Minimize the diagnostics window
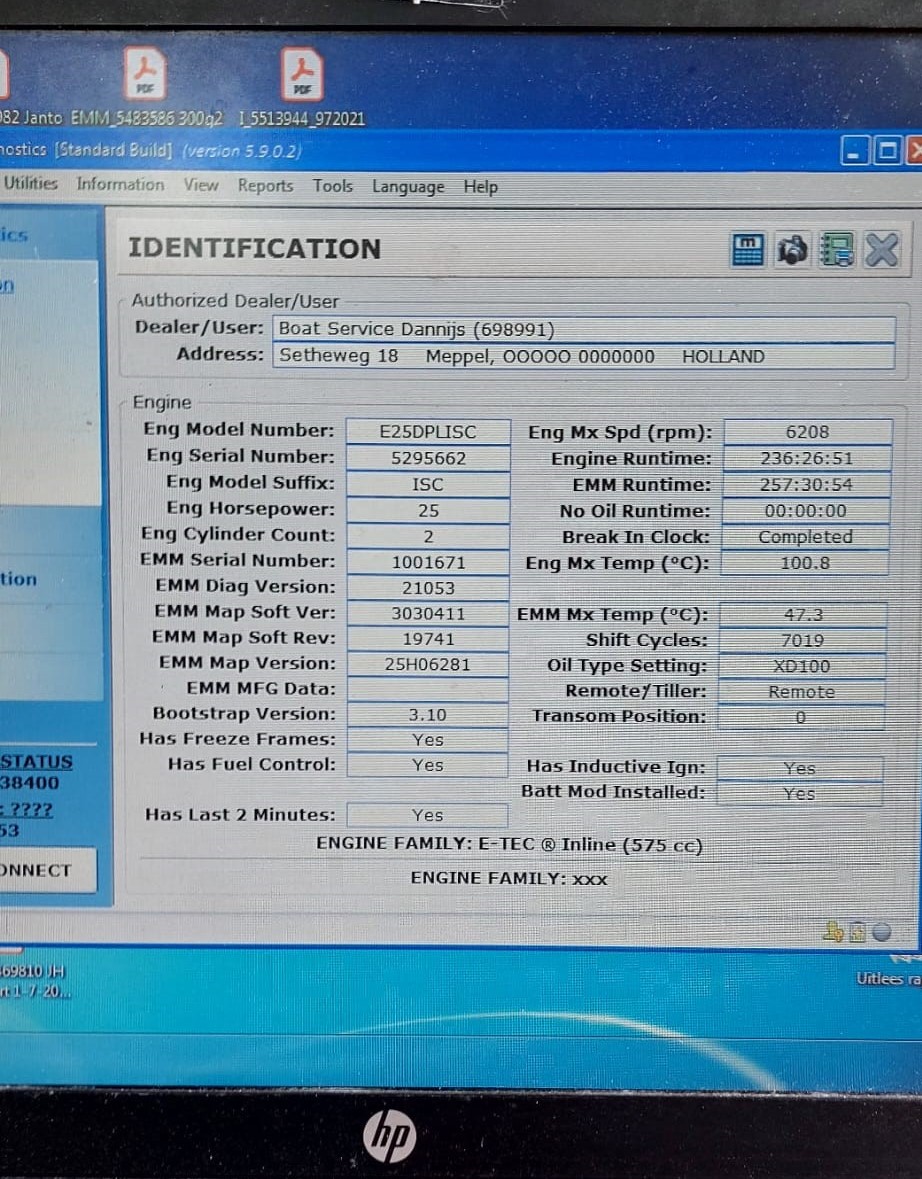The width and height of the screenshot is (922, 1179). (854, 151)
